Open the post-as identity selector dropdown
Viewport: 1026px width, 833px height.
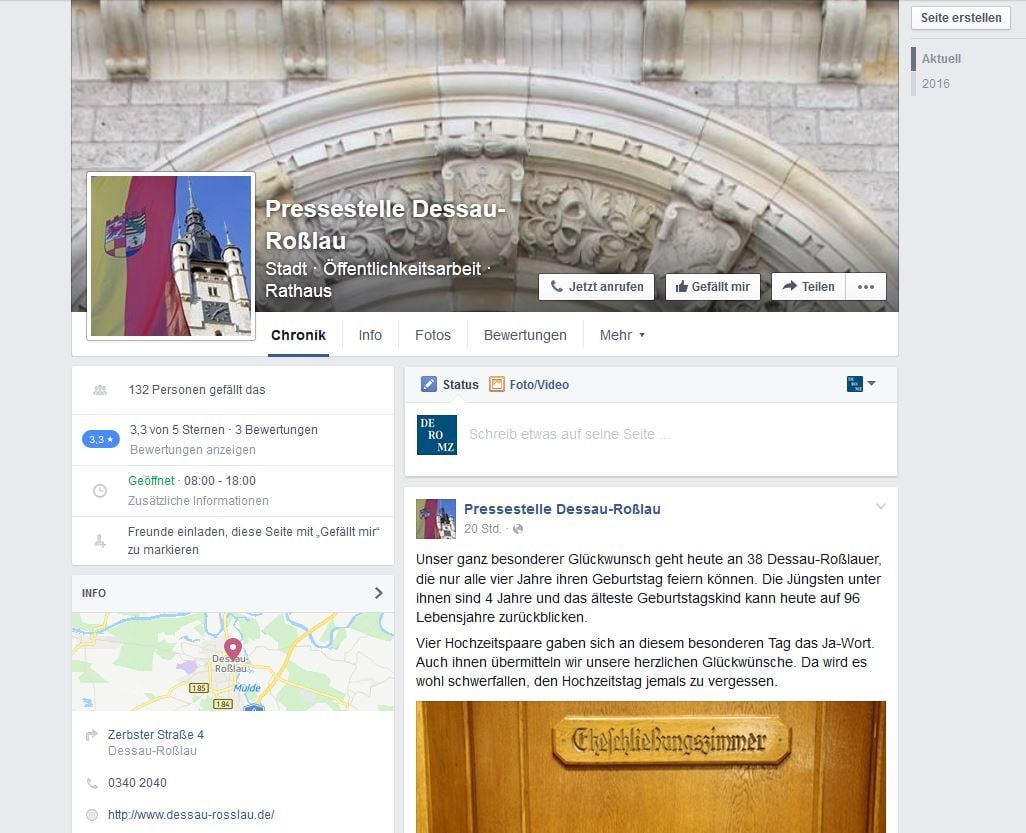(x=860, y=383)
